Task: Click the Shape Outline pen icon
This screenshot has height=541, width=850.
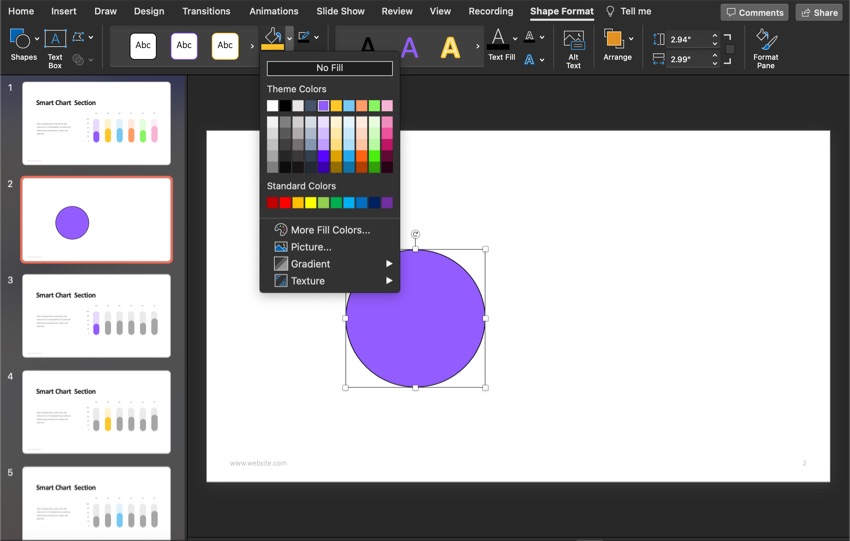Action: click(x=303, y=37)
